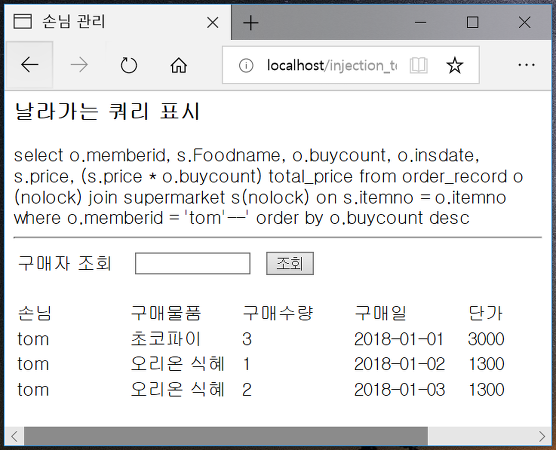Click the scrollbar left arrow

[14, 436]
